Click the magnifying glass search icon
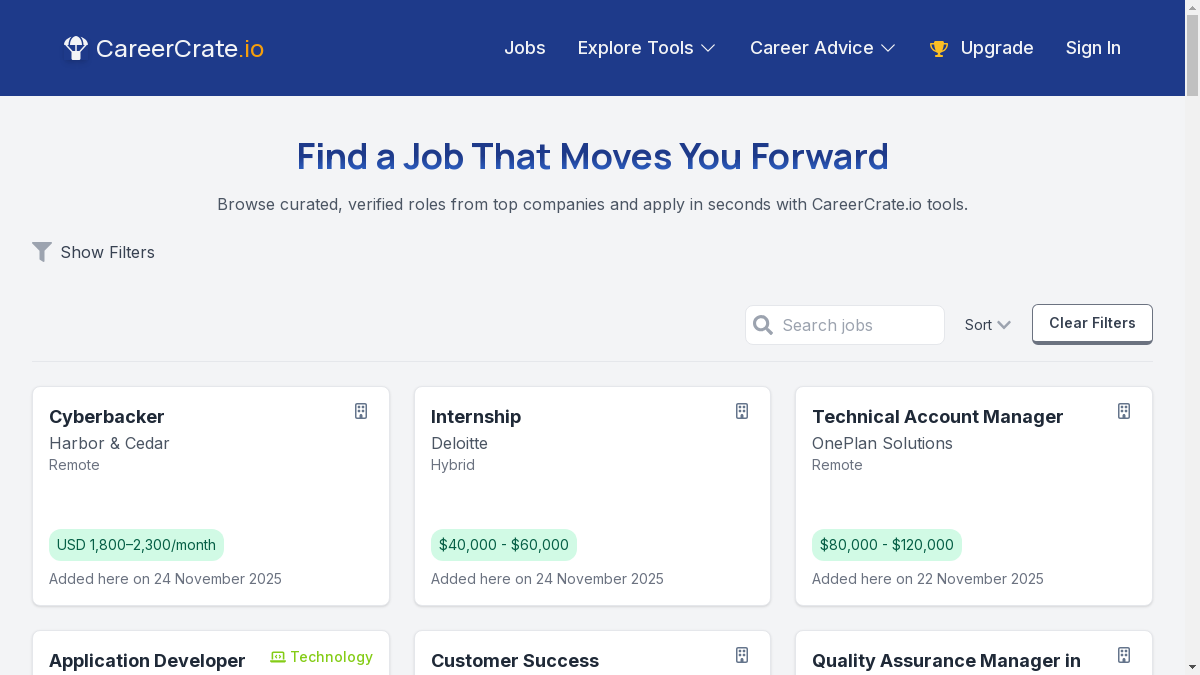The image size is (1200, 675). [763, 325]
